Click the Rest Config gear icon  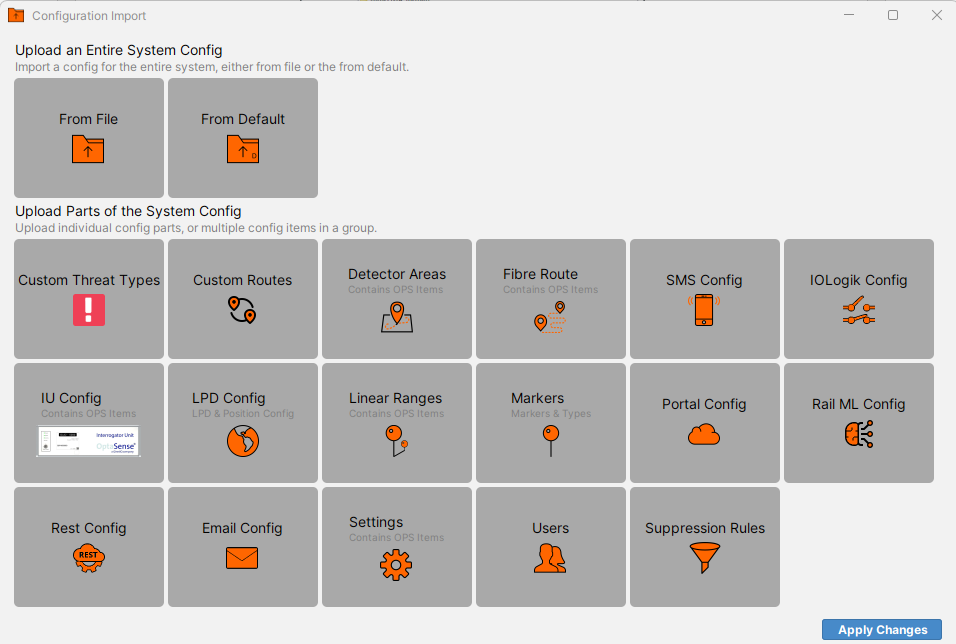tap(89, 557)
